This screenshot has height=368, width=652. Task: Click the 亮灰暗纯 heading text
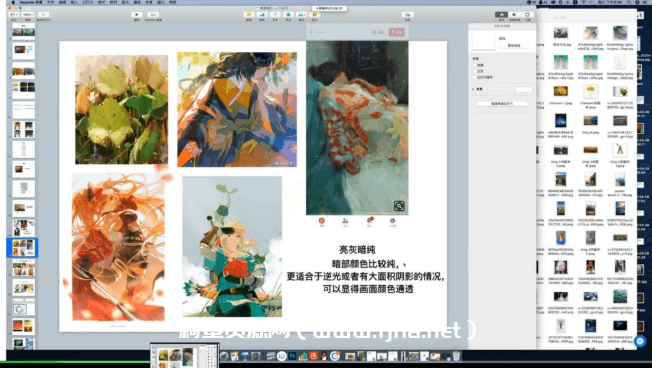point(357,249)
